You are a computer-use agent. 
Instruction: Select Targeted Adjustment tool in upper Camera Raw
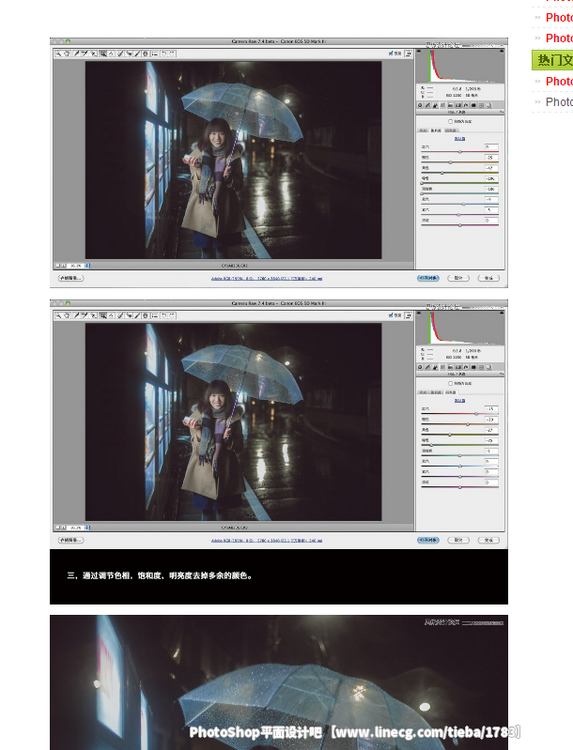coord(94,54)
